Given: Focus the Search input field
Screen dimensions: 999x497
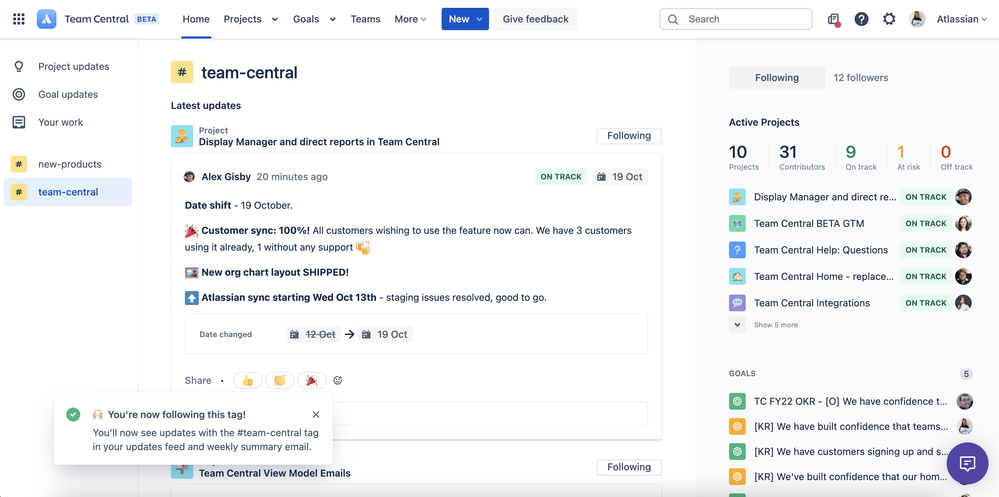Looking at the screenshot, I should pos(736,19).
